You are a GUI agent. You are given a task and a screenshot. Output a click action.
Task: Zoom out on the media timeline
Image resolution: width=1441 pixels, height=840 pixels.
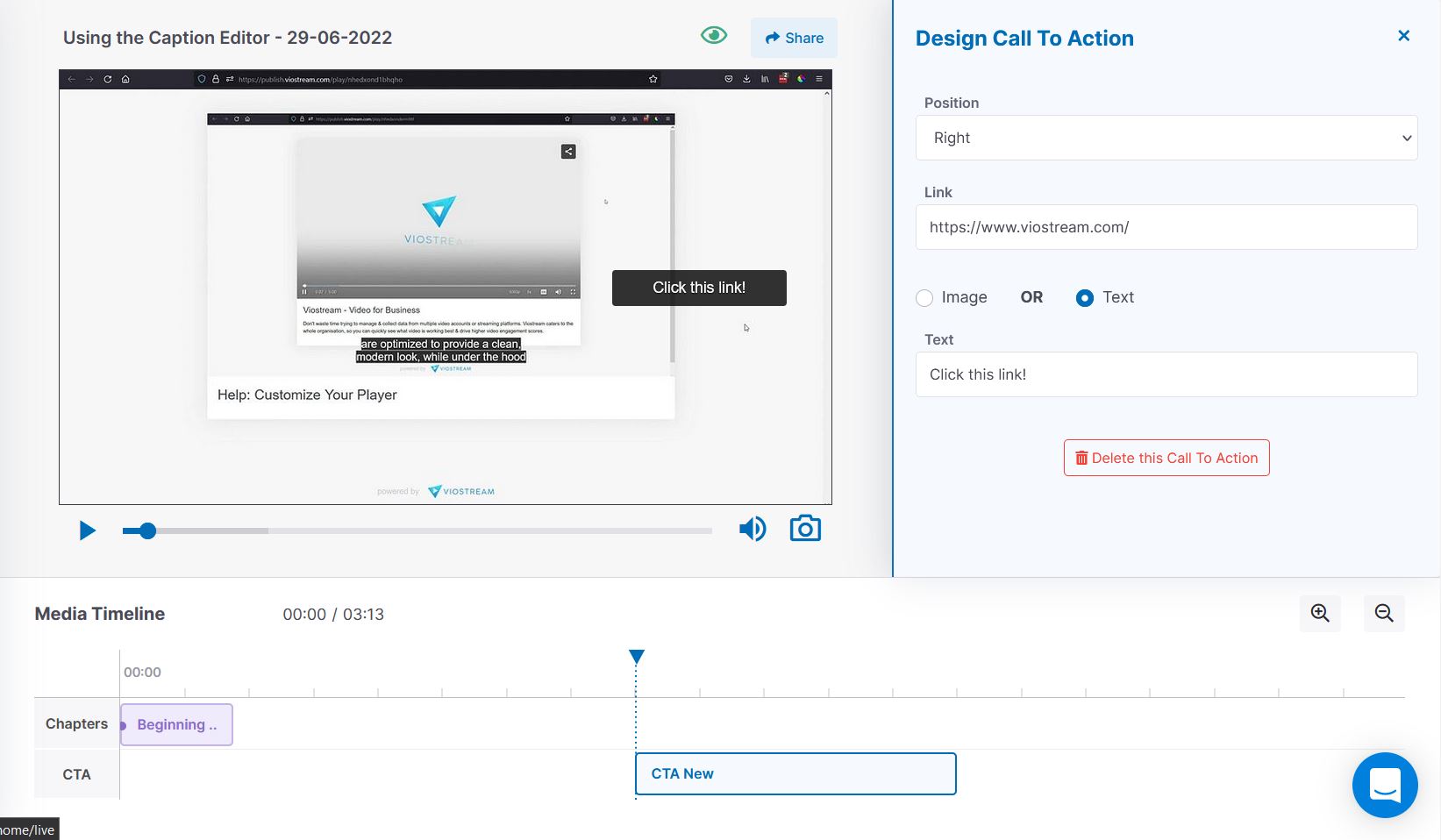(x=1384, y=613)
